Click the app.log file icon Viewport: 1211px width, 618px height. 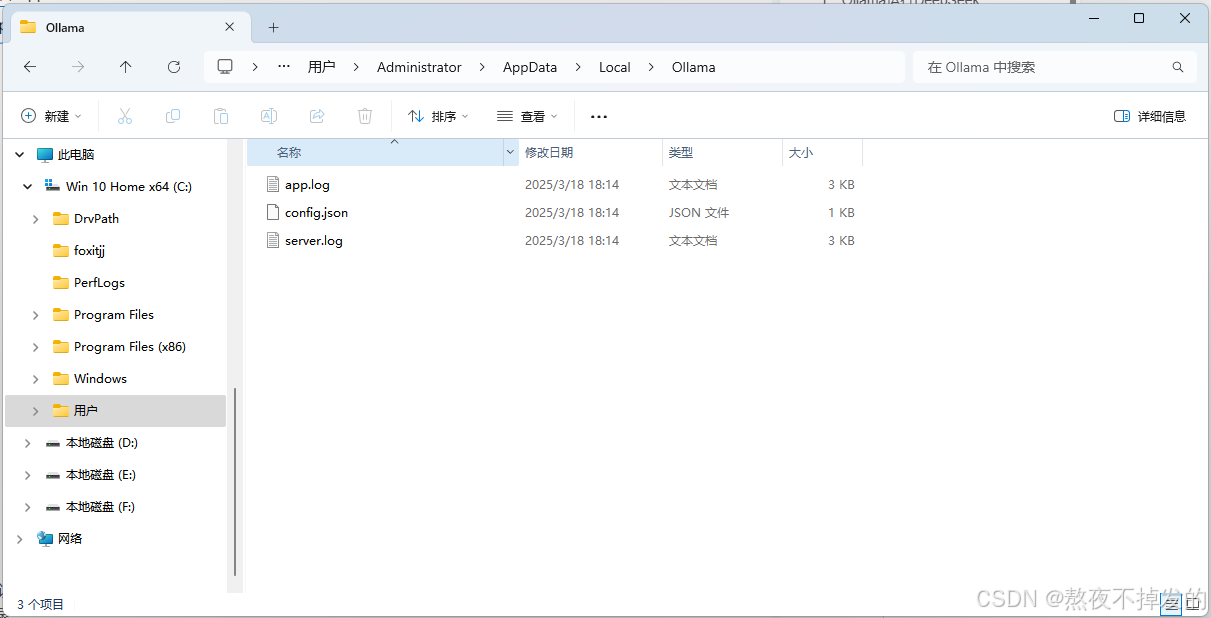[x=274, y=184]
